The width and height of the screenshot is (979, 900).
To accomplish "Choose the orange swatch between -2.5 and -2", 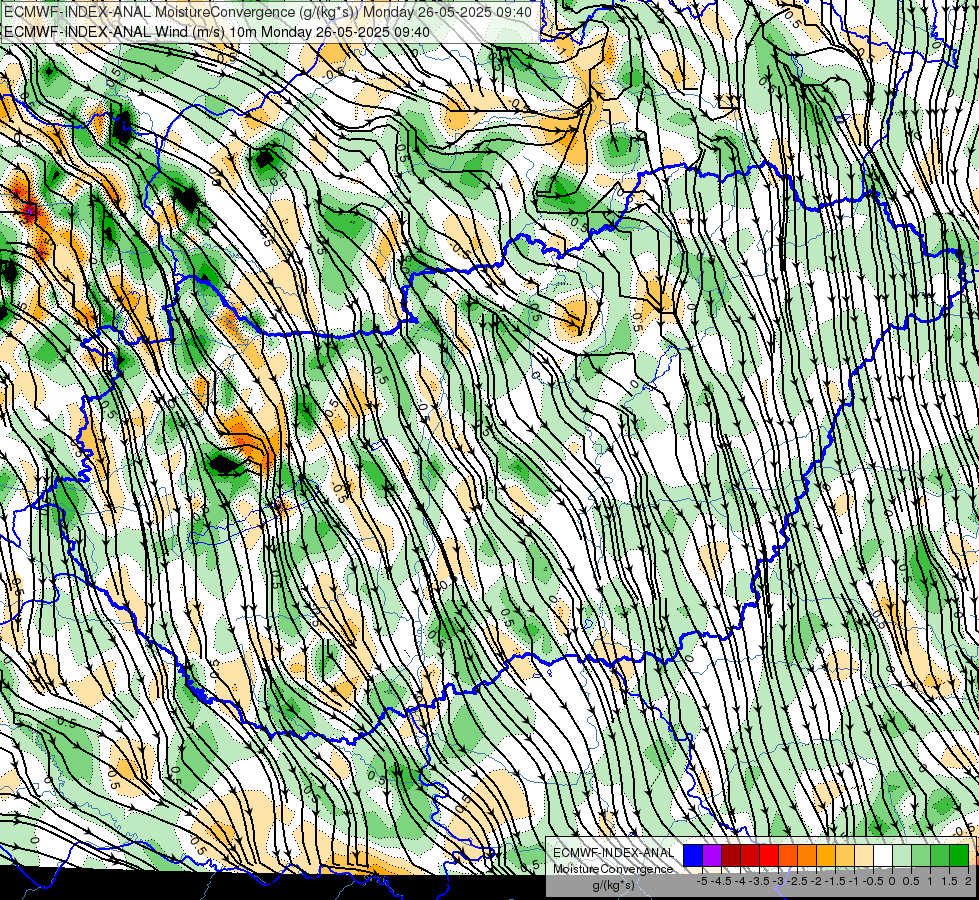I will tap(807, 855).
